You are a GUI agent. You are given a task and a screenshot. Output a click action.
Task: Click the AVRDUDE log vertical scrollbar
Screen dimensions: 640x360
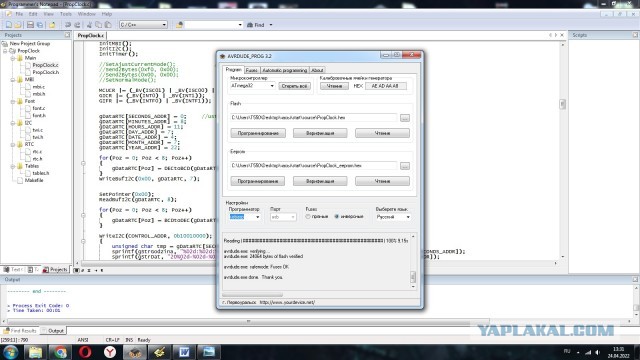coord(413,261)
